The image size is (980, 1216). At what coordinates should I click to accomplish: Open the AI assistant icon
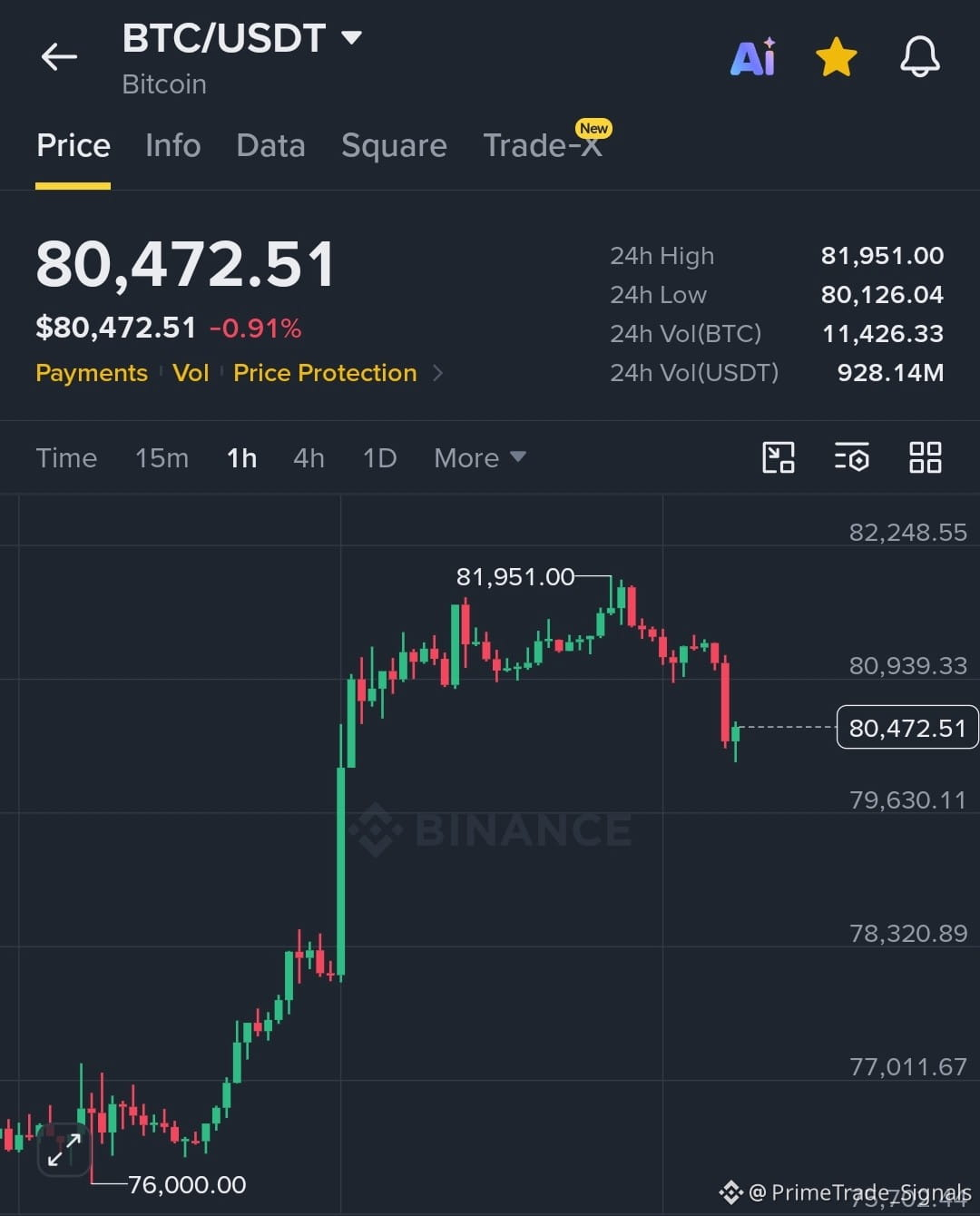pyautogui.click(x=753, y=57)
